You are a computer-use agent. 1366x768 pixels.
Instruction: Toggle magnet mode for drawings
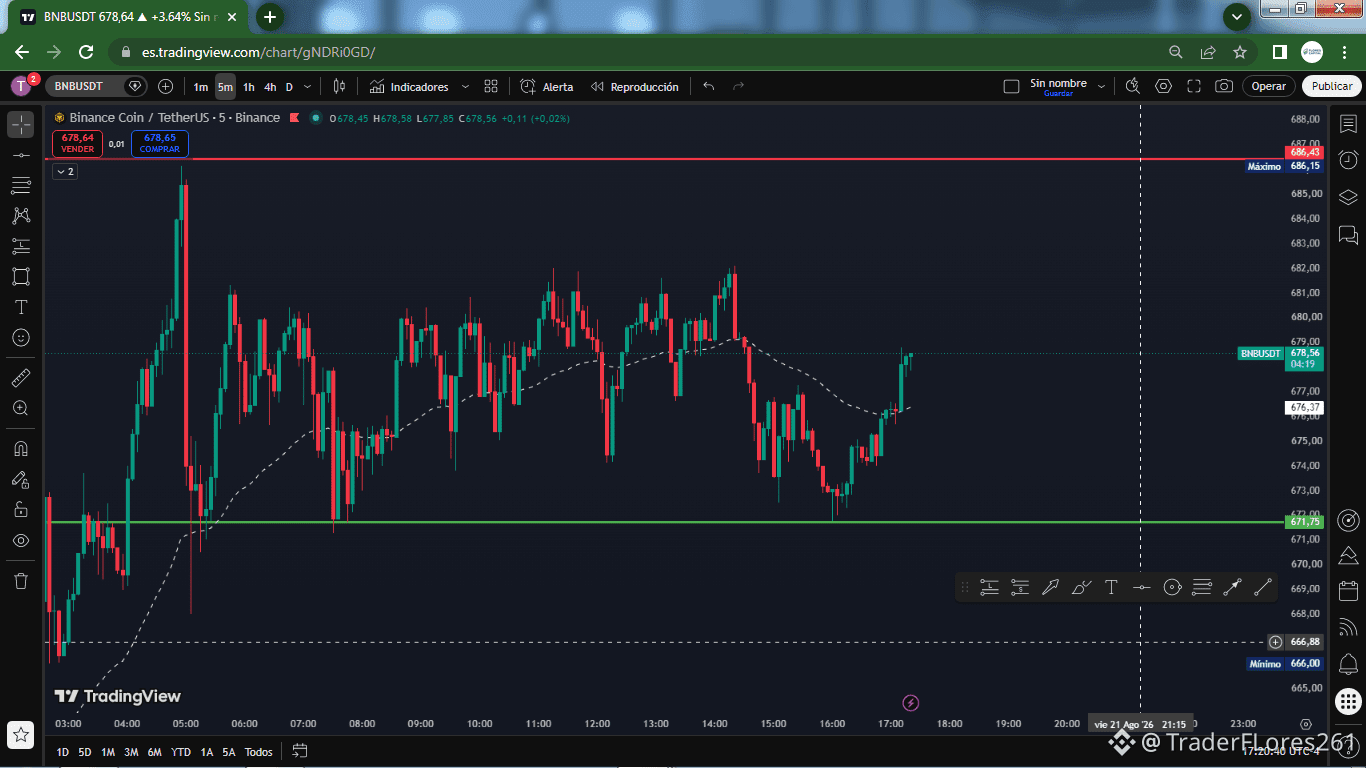pos(21,448)
